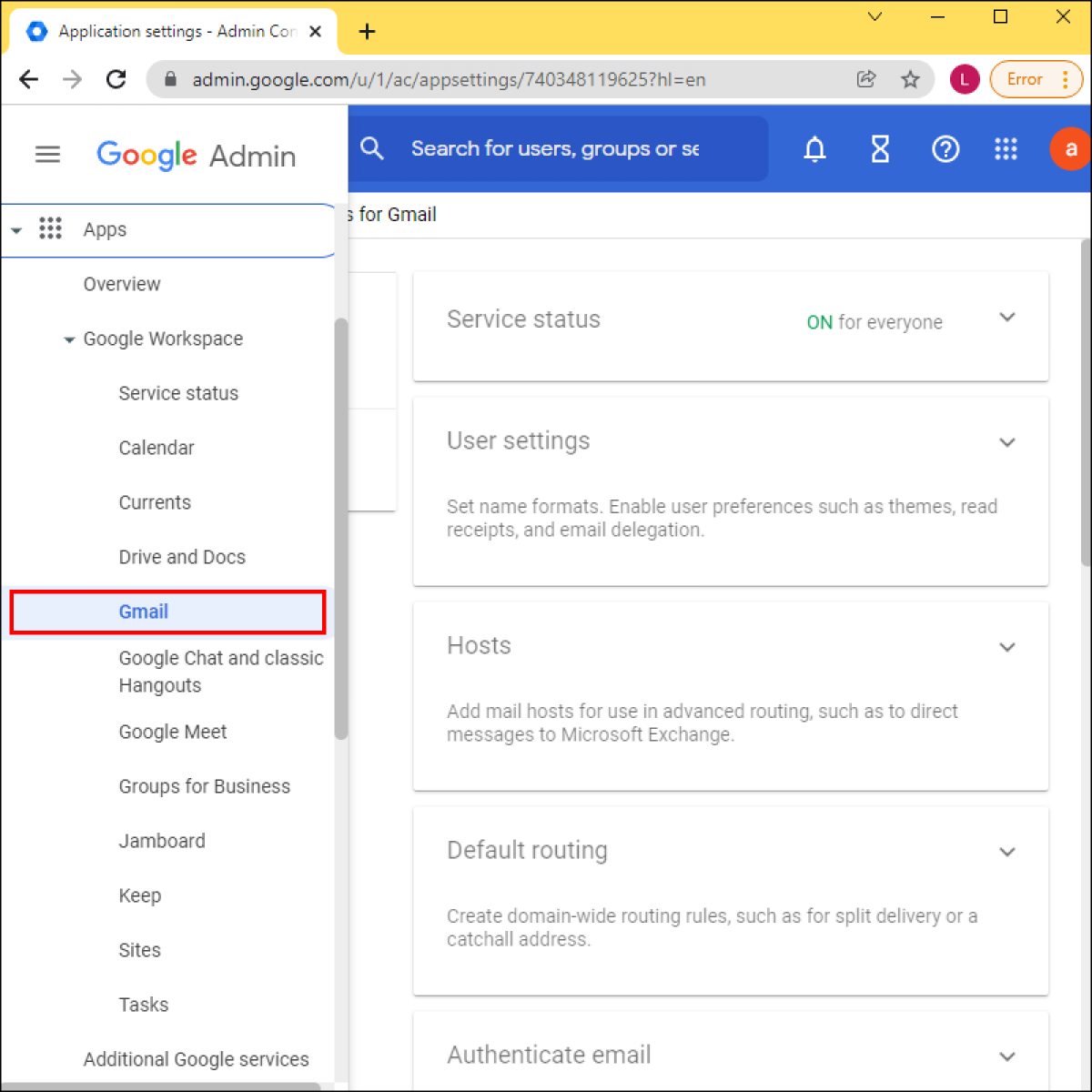Go back with the browser back arrow
Screen dimensions: 1092x1092
pyautogui.click(x=28, y=79)
